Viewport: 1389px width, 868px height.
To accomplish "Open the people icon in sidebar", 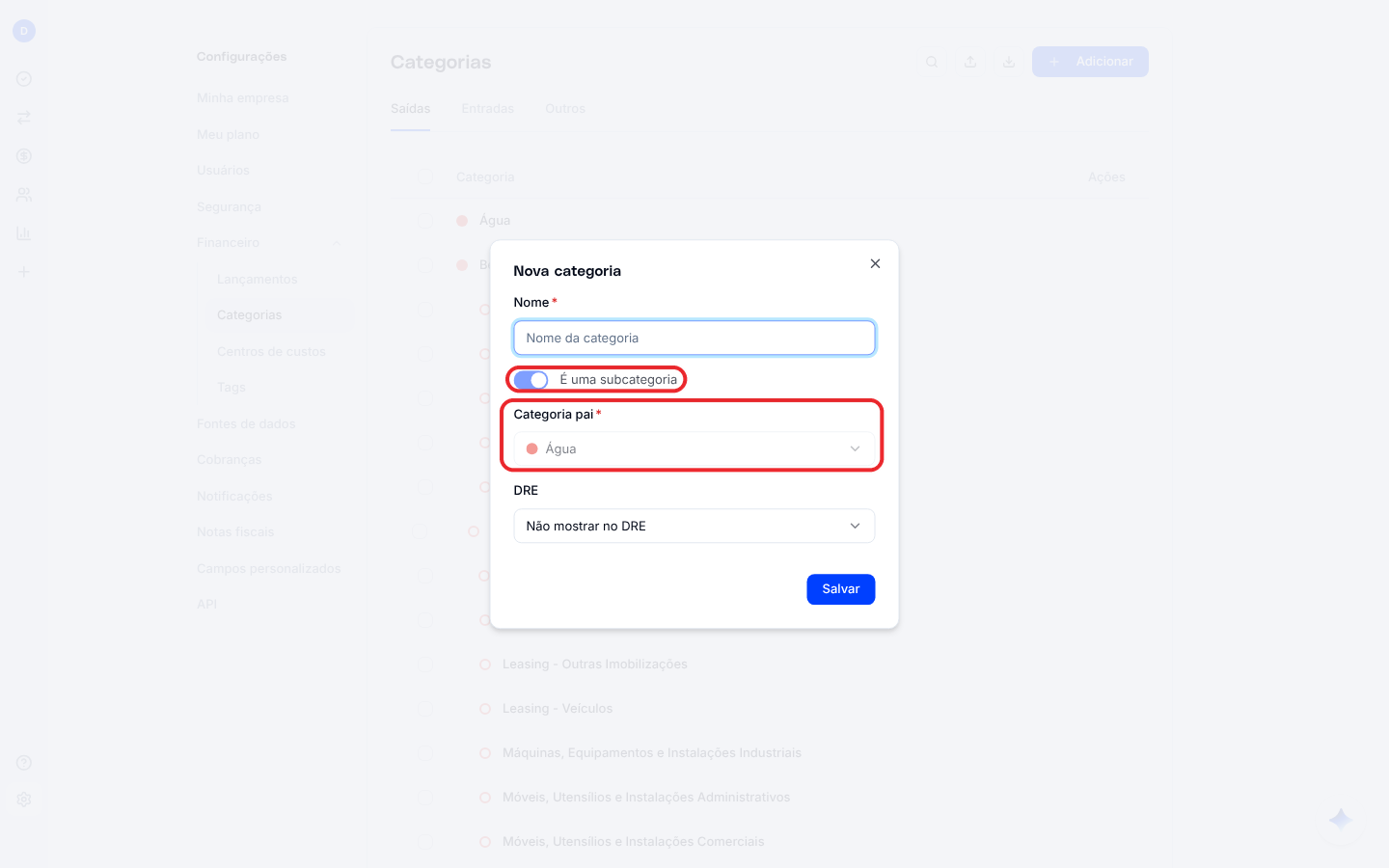I will (24, 195).
